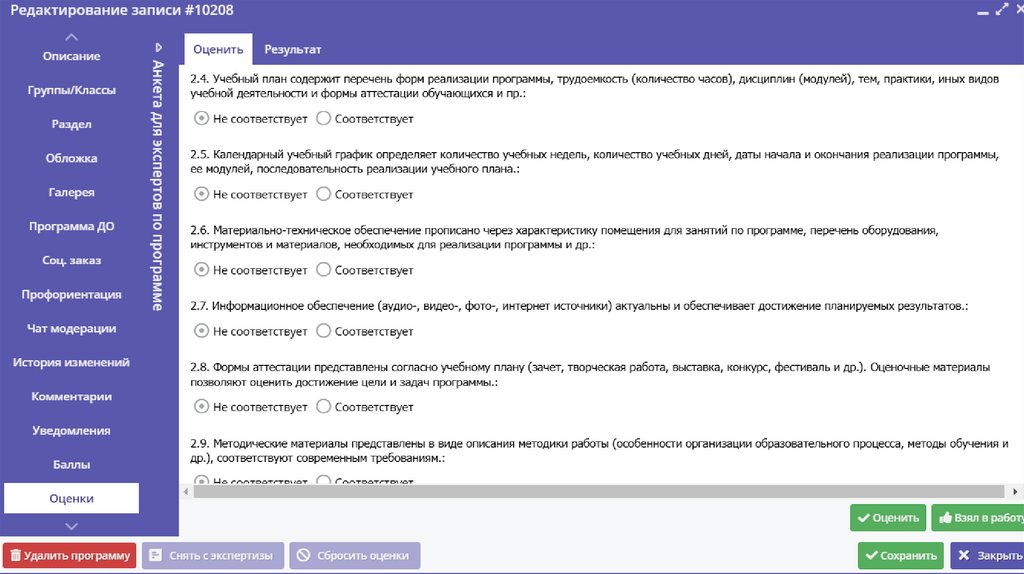Open the 'Оценить' tab
This screenshot has width=1024, height=574.
[218, 50]
